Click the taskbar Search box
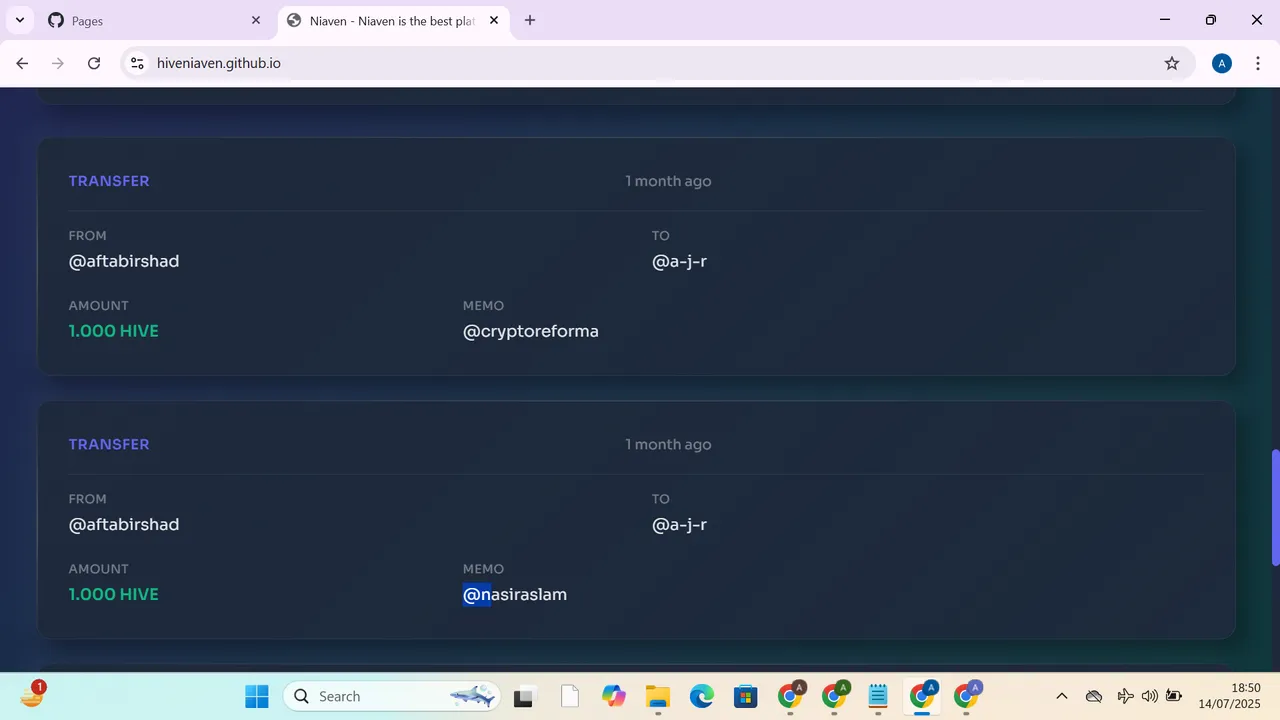1280x720 pixels. (391, 696)
